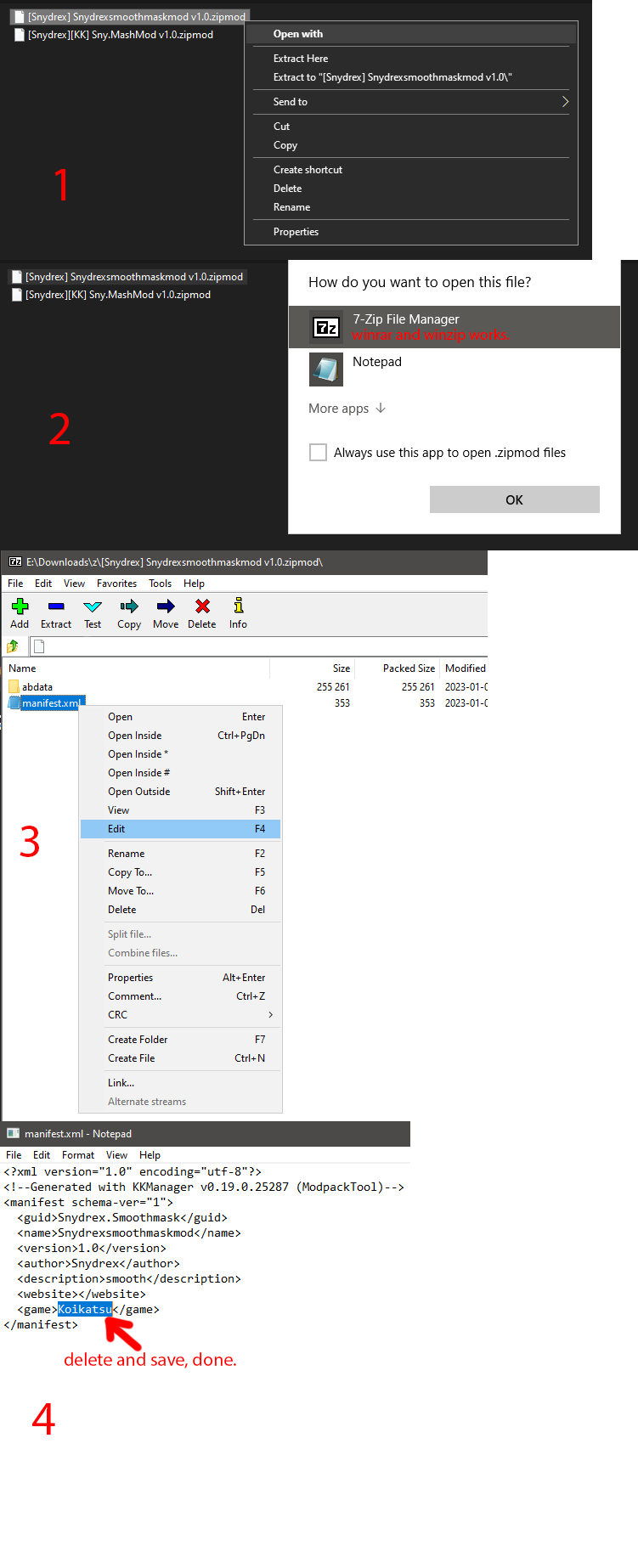Click the abdata folder icon

[14, 686]
